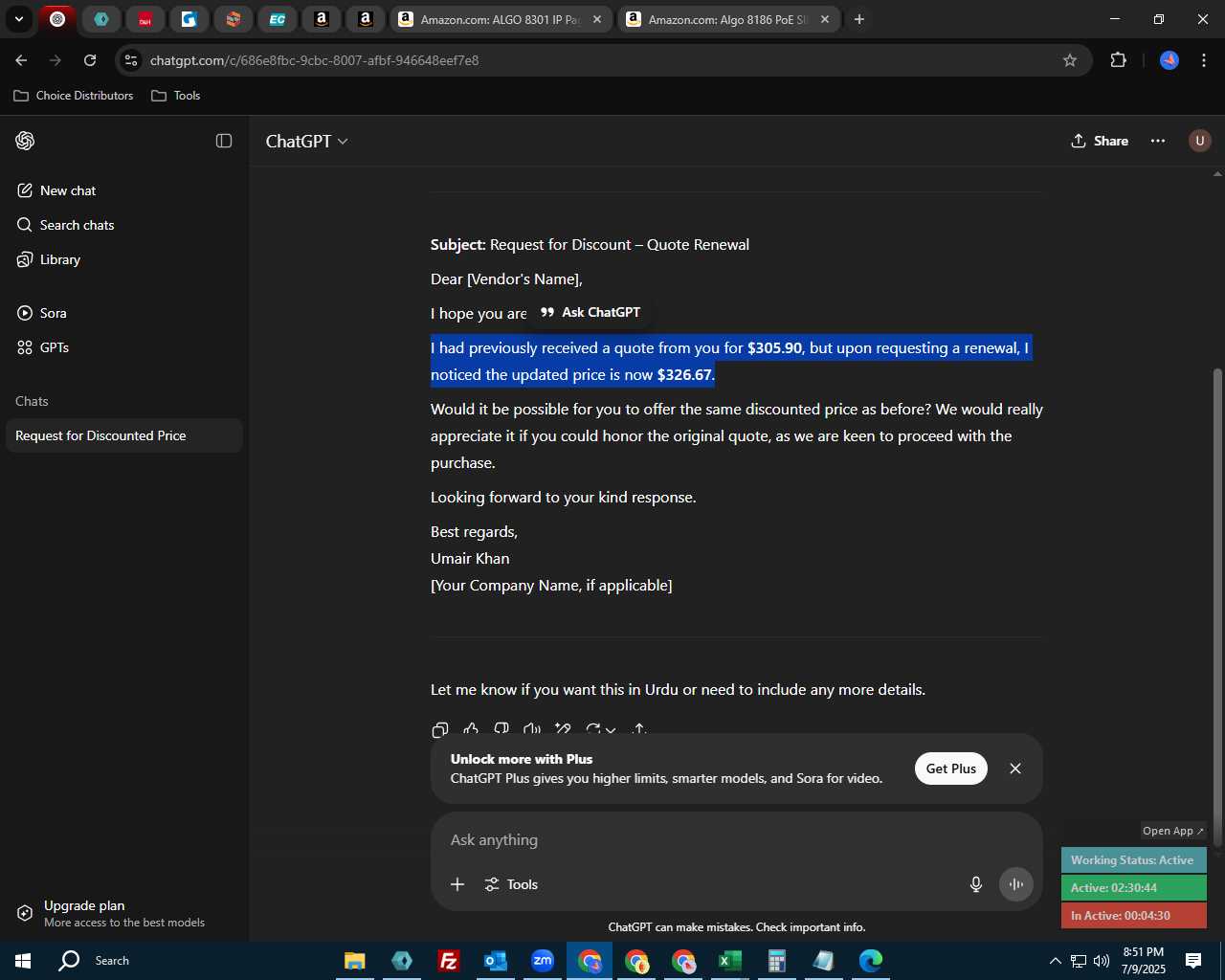Start voice mode with the waveform button
Viewport: 1225px width, 980px height.
[x=1016, y=884]
